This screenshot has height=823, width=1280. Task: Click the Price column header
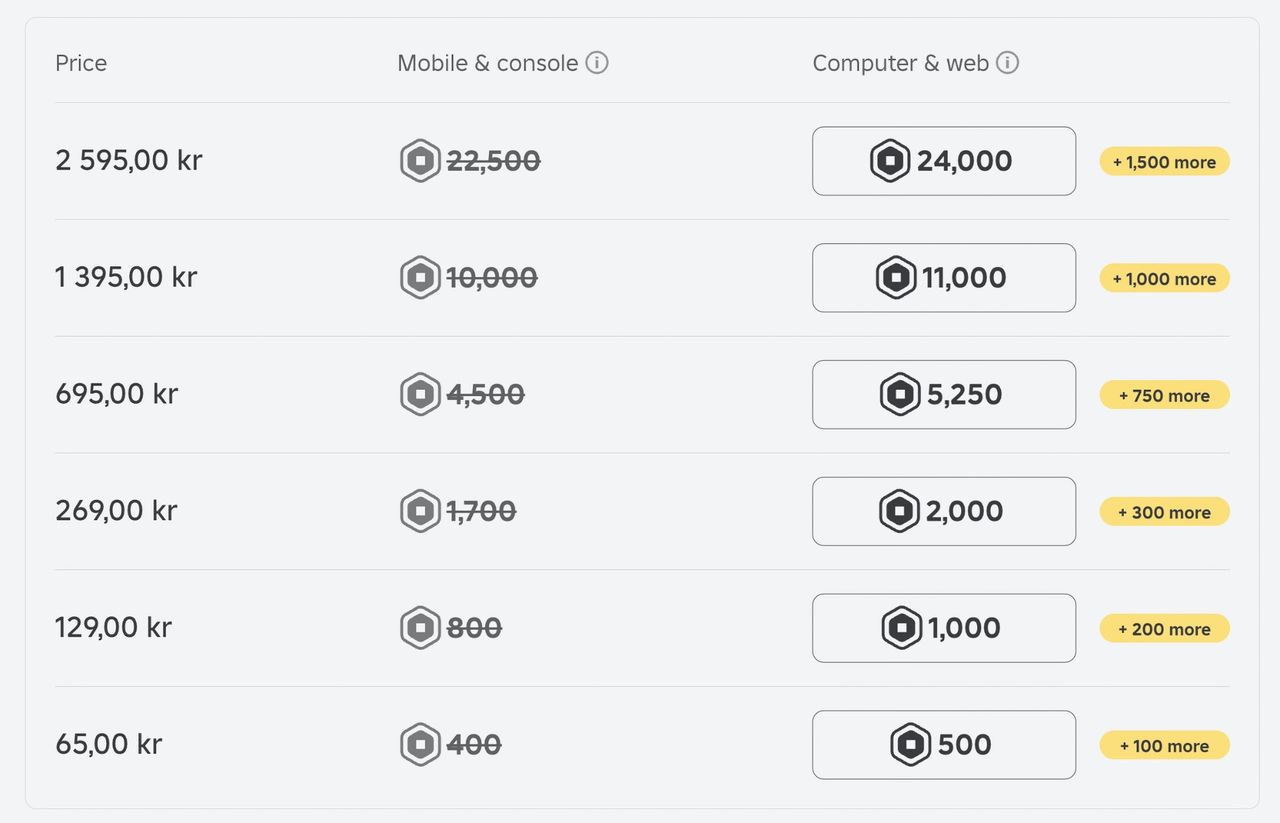coord(81,63)
